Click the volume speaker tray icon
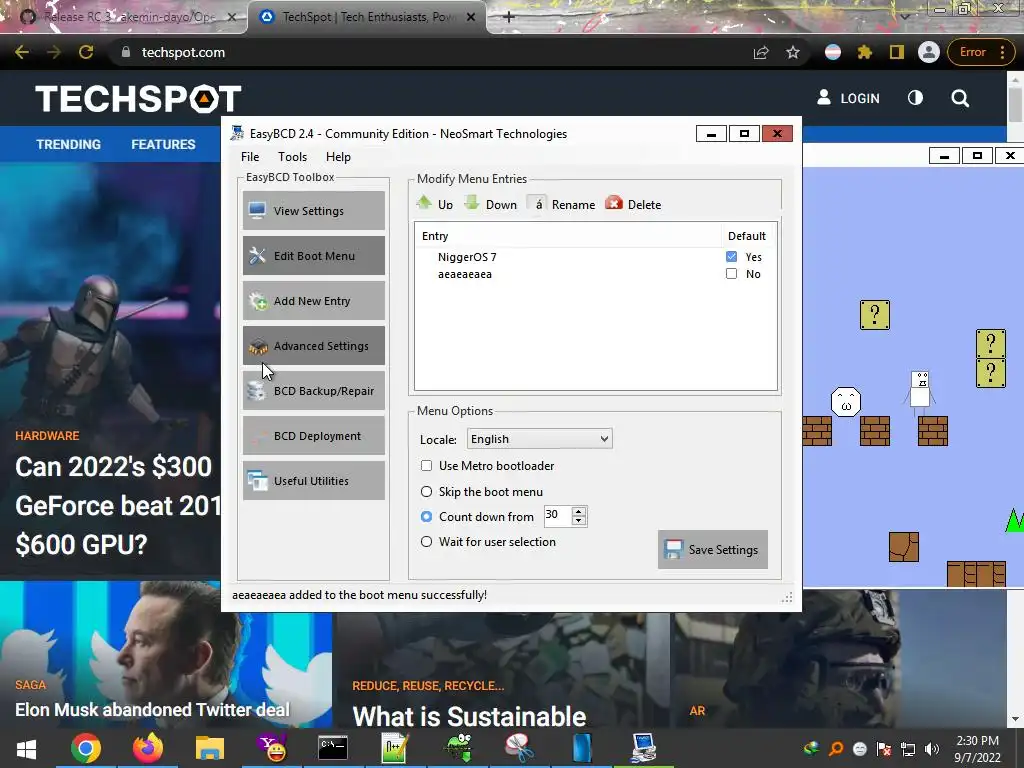This screenshot has height=768, width=1024. [932, 749]
